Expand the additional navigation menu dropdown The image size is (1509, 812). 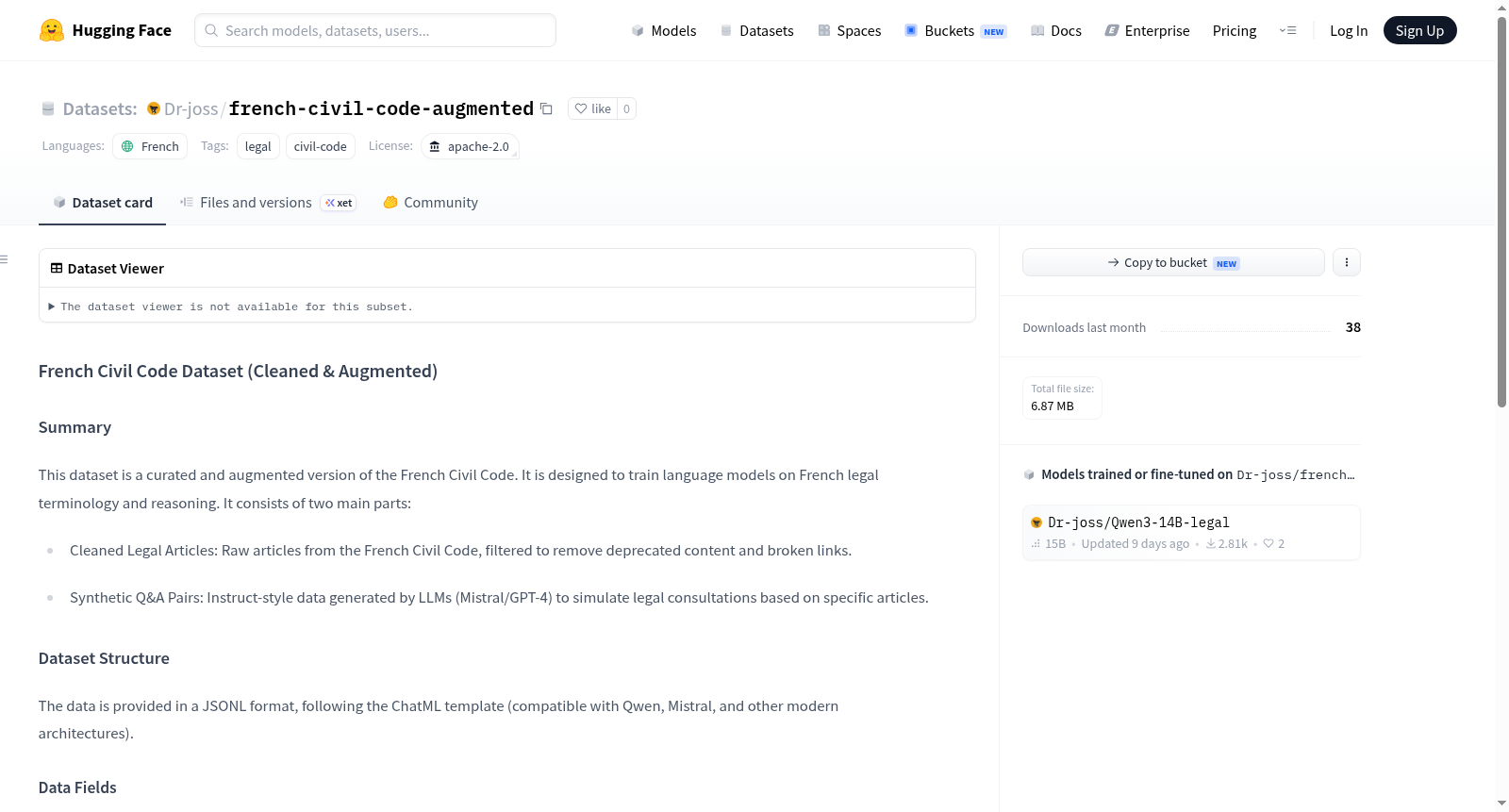[1287, 30]
